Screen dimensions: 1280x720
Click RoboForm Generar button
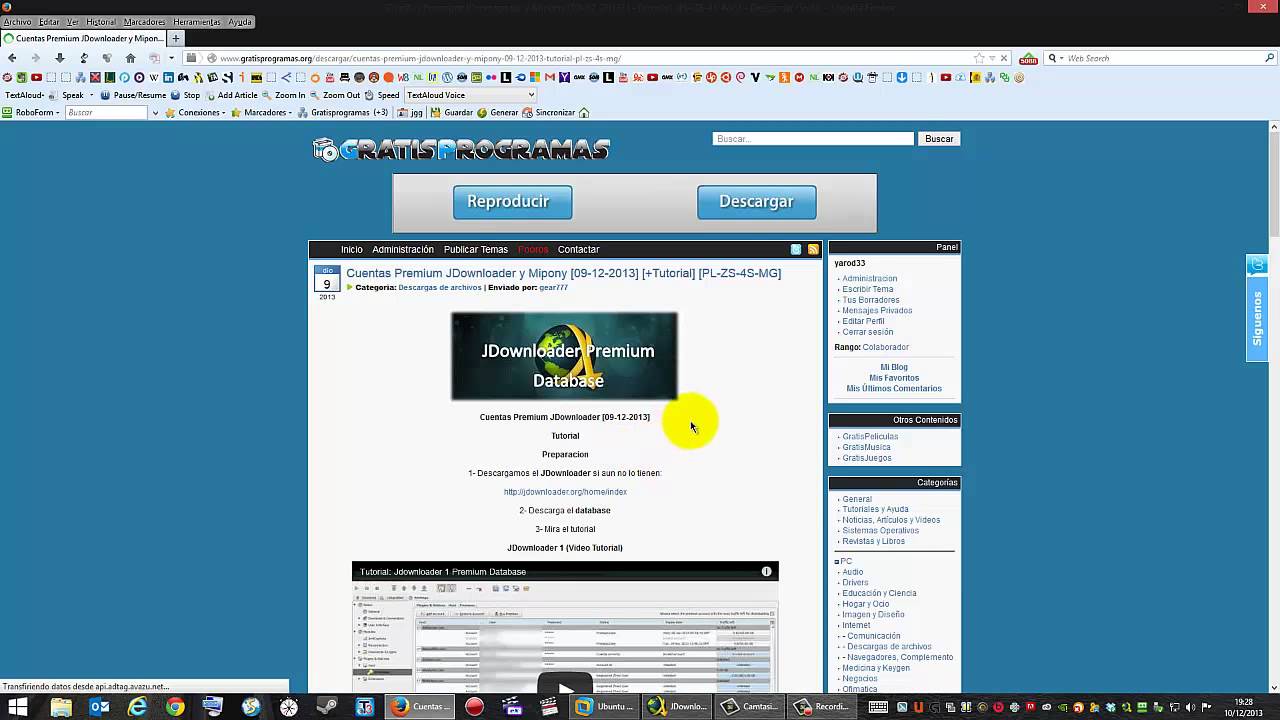[x=497, y=113]
